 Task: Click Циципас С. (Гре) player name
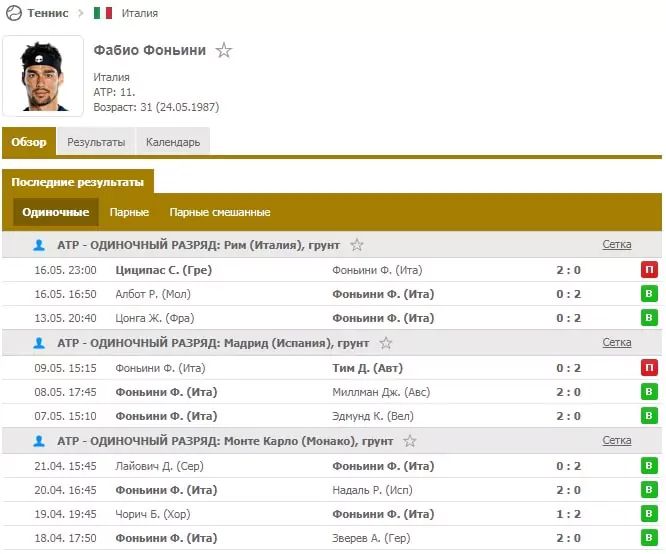[x=164, y=270]
